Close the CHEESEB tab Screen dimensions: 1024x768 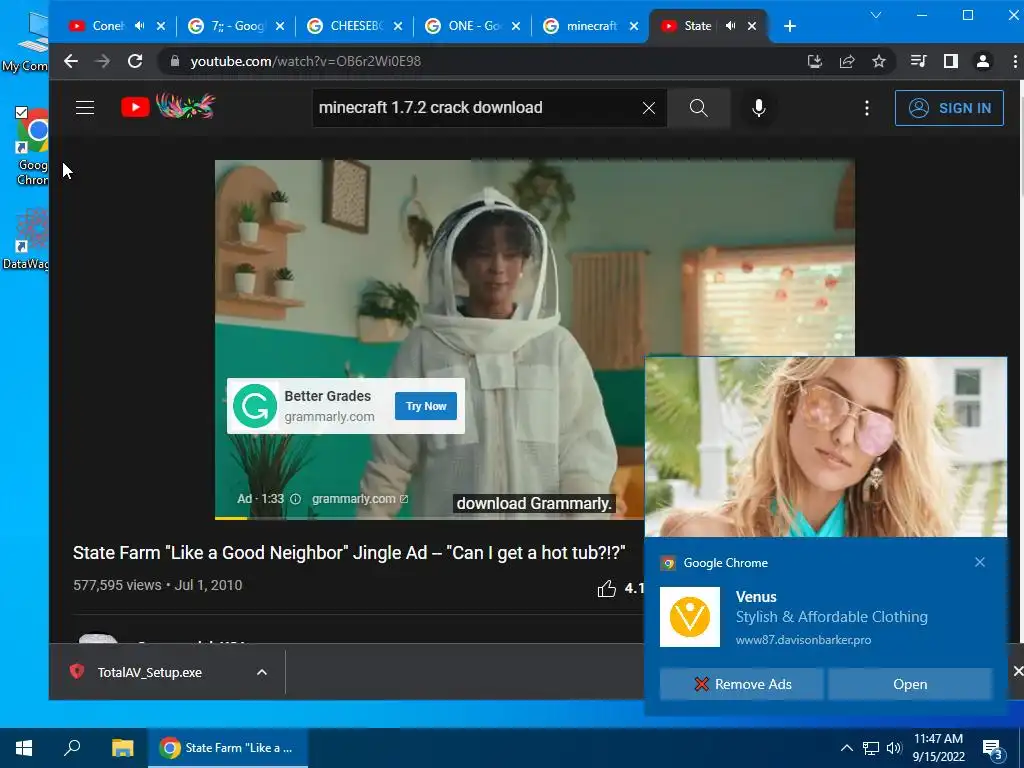coord(398,26)
